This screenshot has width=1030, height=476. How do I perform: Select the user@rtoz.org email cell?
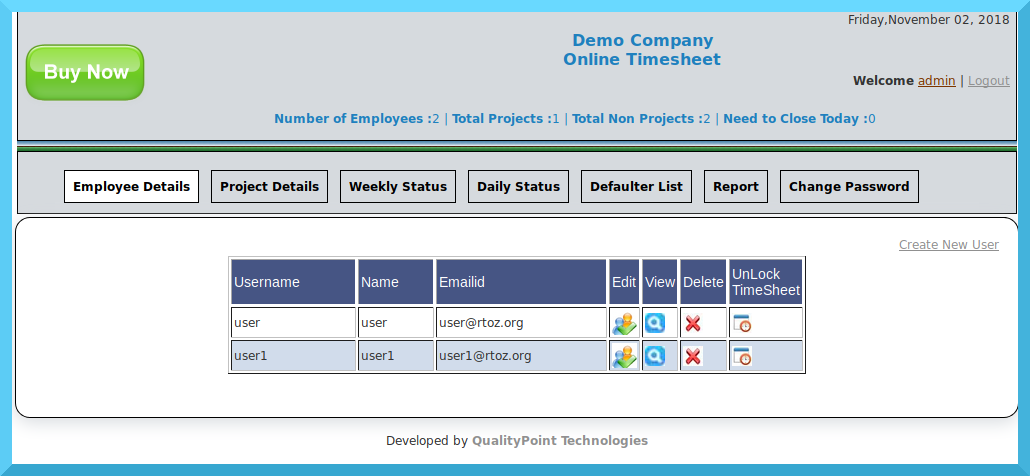521,323
